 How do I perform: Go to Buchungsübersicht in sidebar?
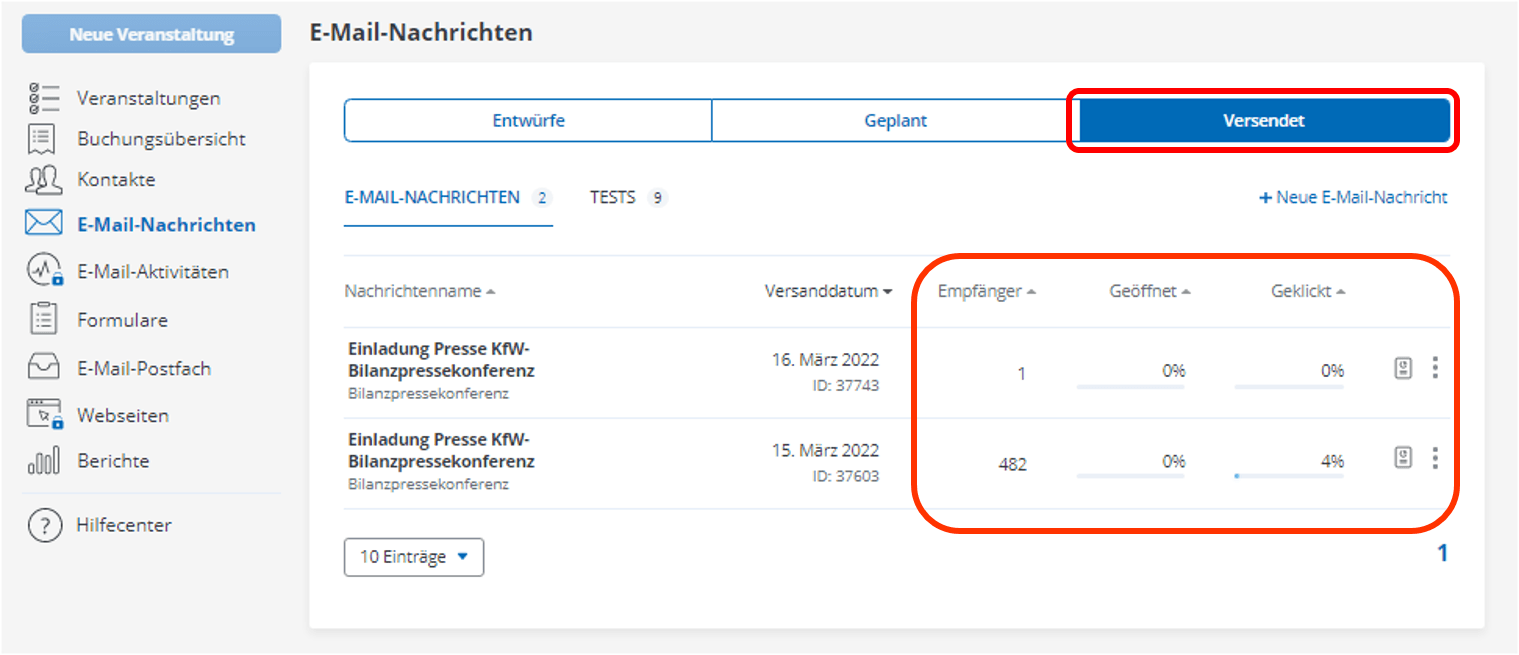[161, 139]
